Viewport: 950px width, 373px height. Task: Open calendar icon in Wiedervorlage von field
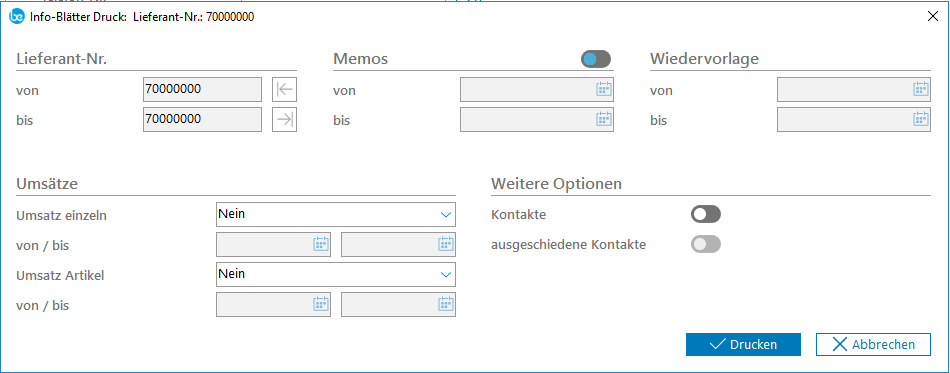[920, 90]
